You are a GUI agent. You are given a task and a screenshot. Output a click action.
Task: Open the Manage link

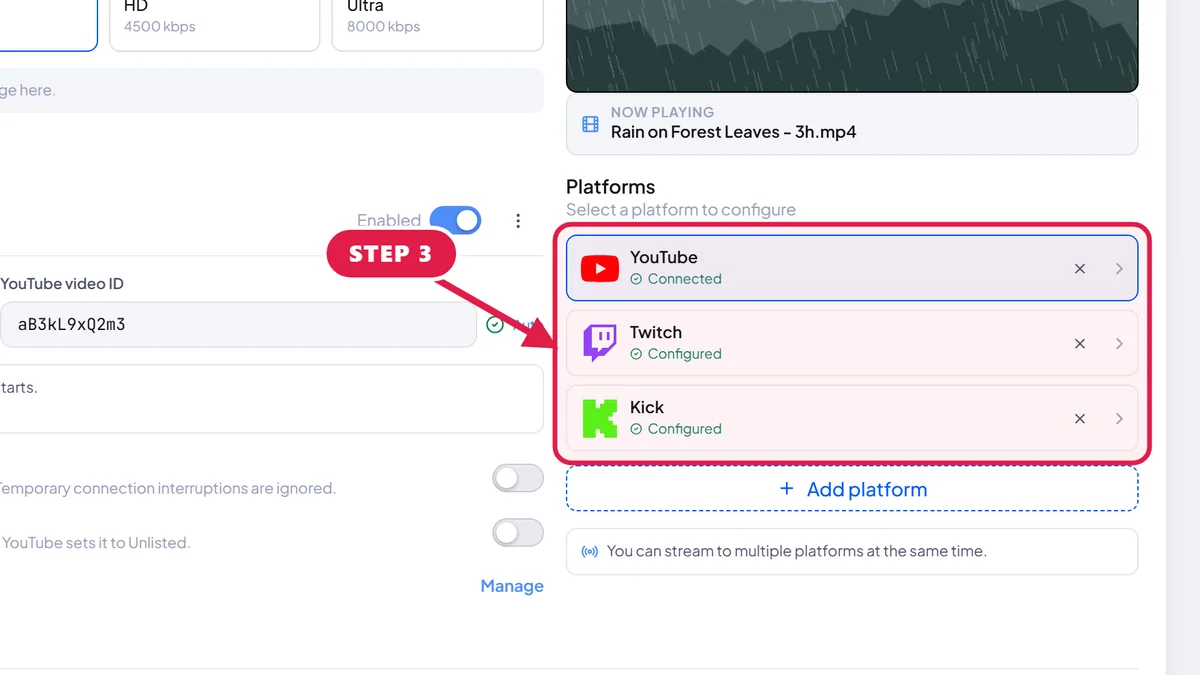(x=512, y=586)
